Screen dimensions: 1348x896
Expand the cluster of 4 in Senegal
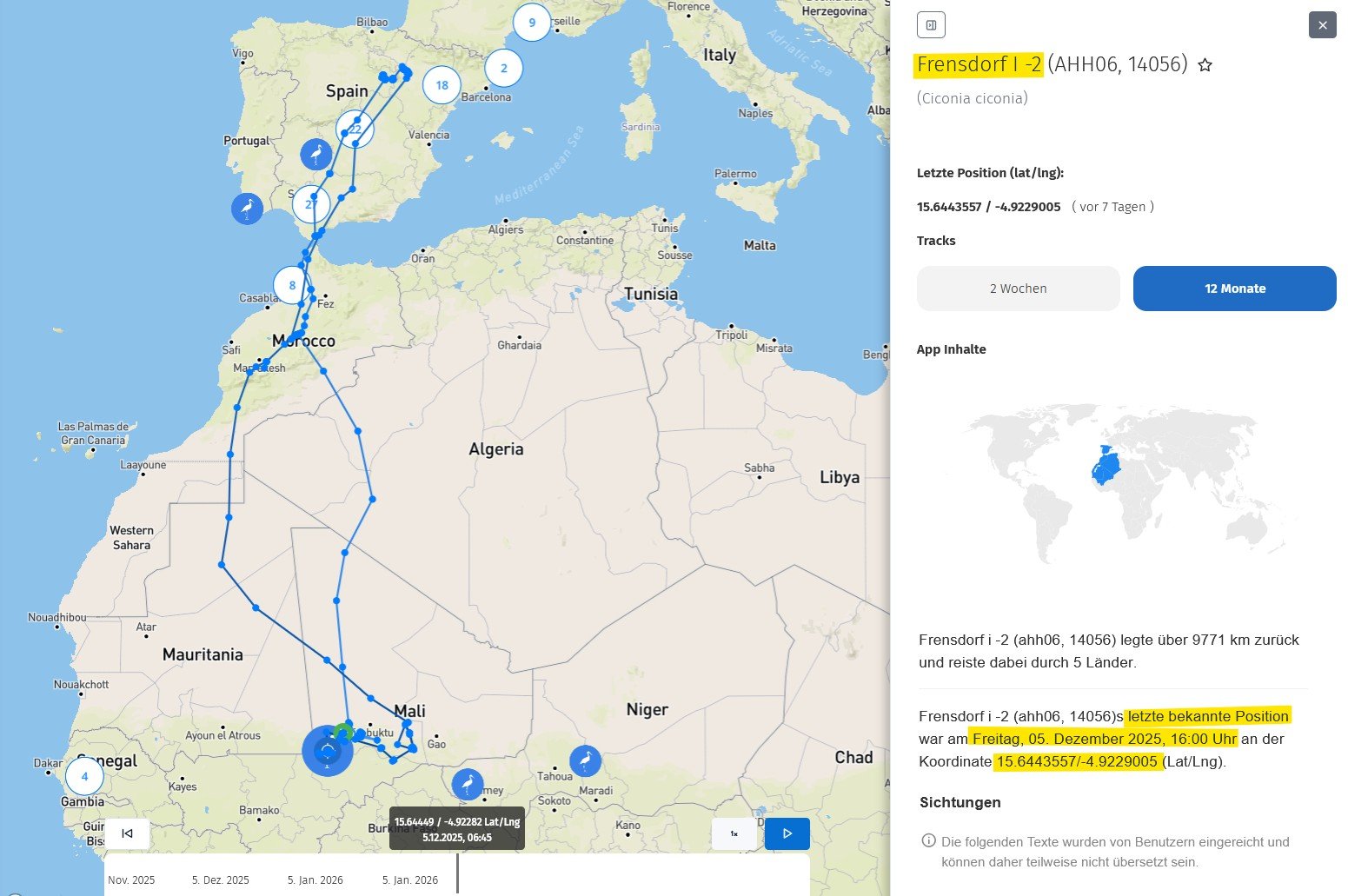(x=84, y=776)
